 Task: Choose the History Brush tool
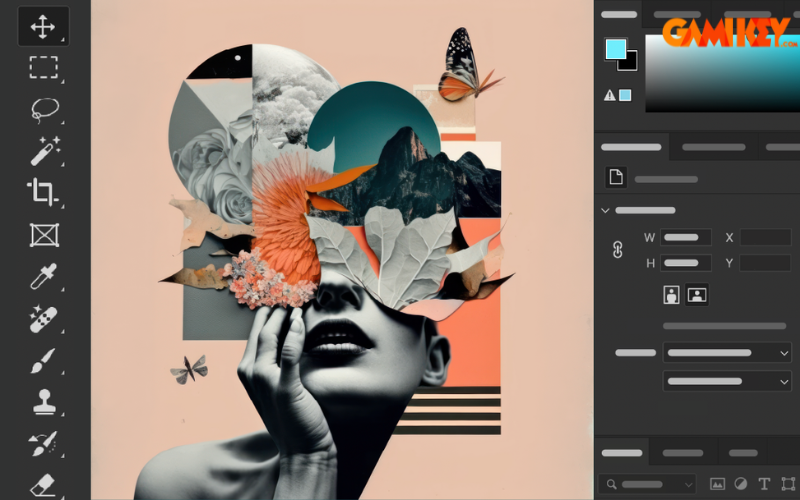(43, 443)
